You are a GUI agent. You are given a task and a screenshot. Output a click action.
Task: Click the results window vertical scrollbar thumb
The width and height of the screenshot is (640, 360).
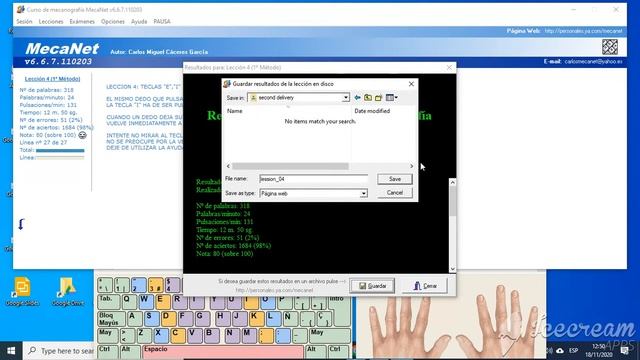coord(452,201)
